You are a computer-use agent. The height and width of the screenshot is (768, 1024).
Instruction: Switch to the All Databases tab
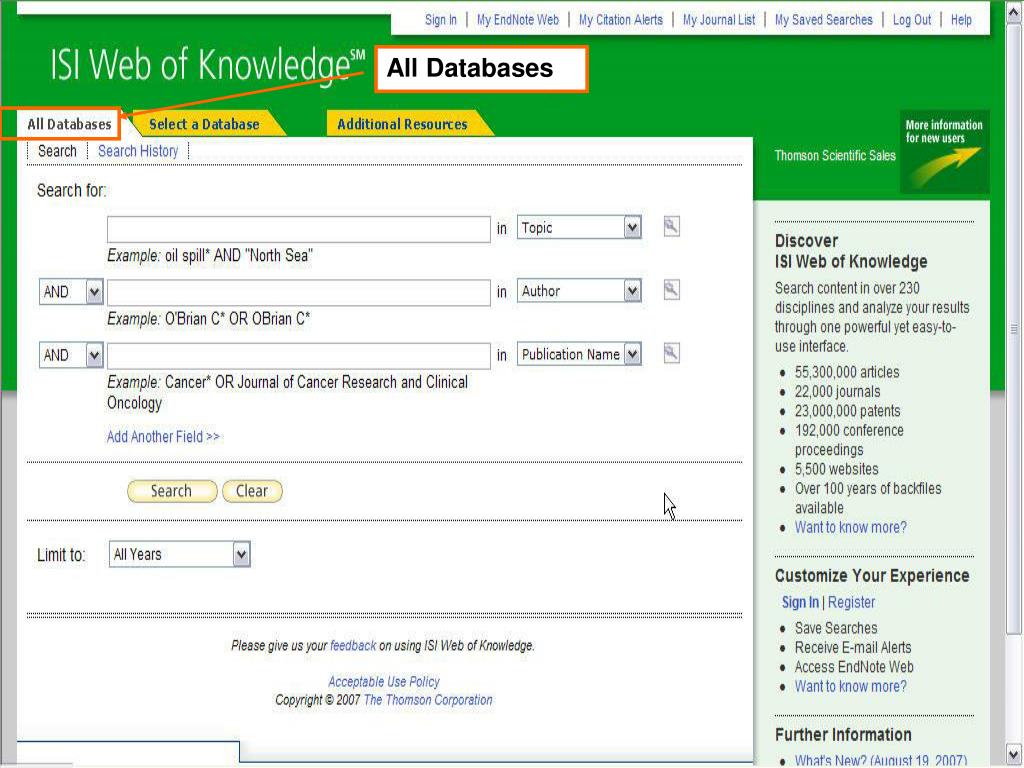tap(69, 124)
